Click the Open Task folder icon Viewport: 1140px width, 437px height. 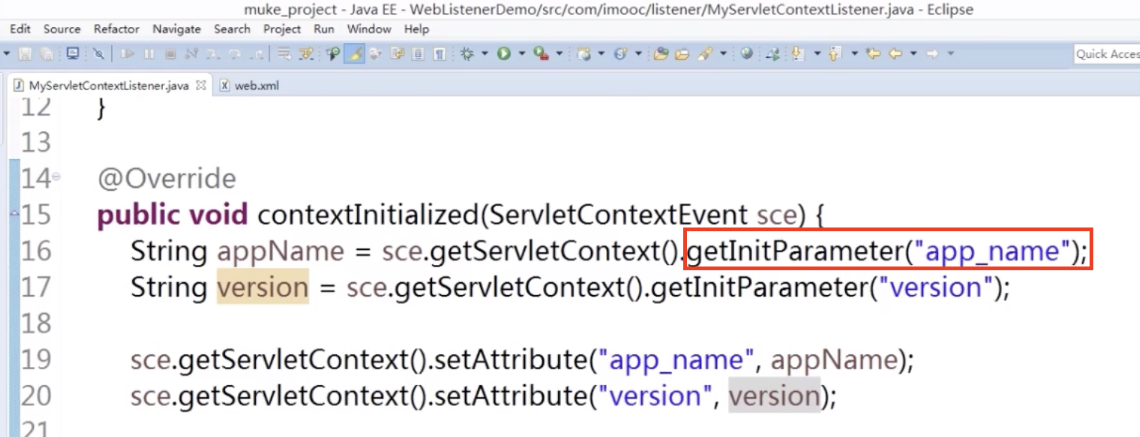coord(682,54)
